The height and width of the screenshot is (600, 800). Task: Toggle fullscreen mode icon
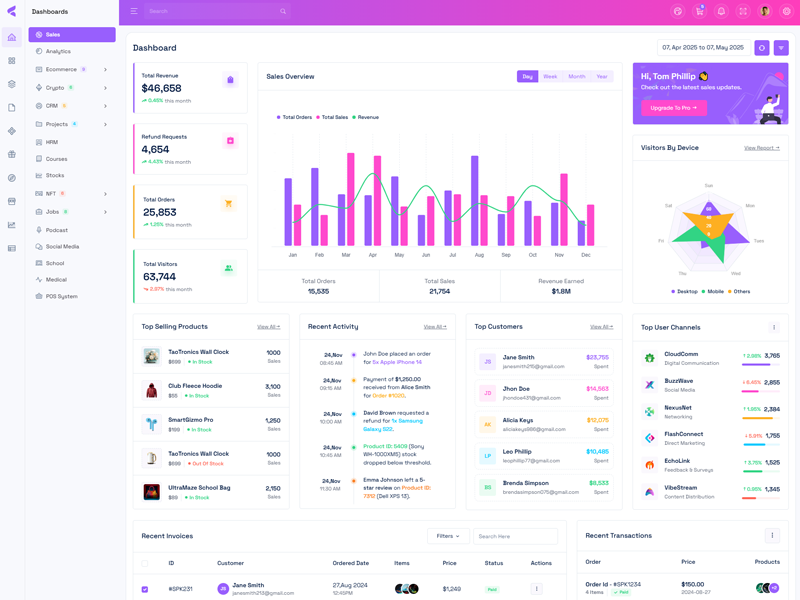pyautogui.click(x=743, y=11)
